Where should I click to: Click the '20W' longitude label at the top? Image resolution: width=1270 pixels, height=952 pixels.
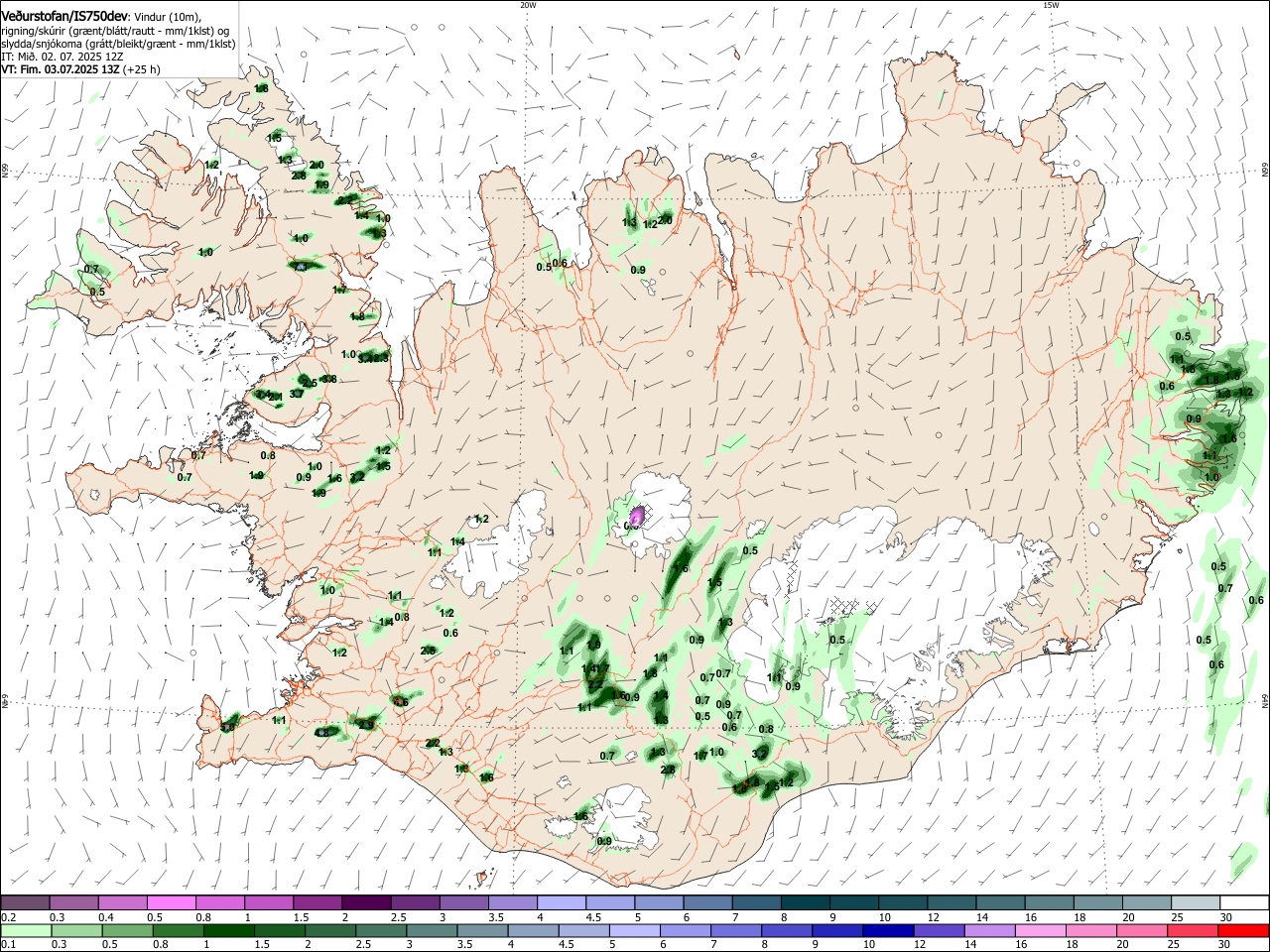coord(528,5)
